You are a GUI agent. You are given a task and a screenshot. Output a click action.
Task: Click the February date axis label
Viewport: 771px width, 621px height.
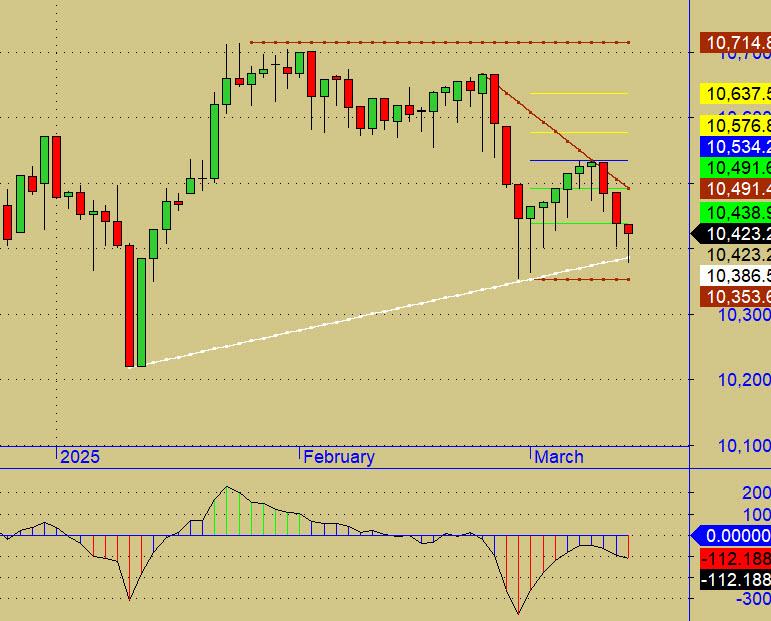(x=339, y=457)
